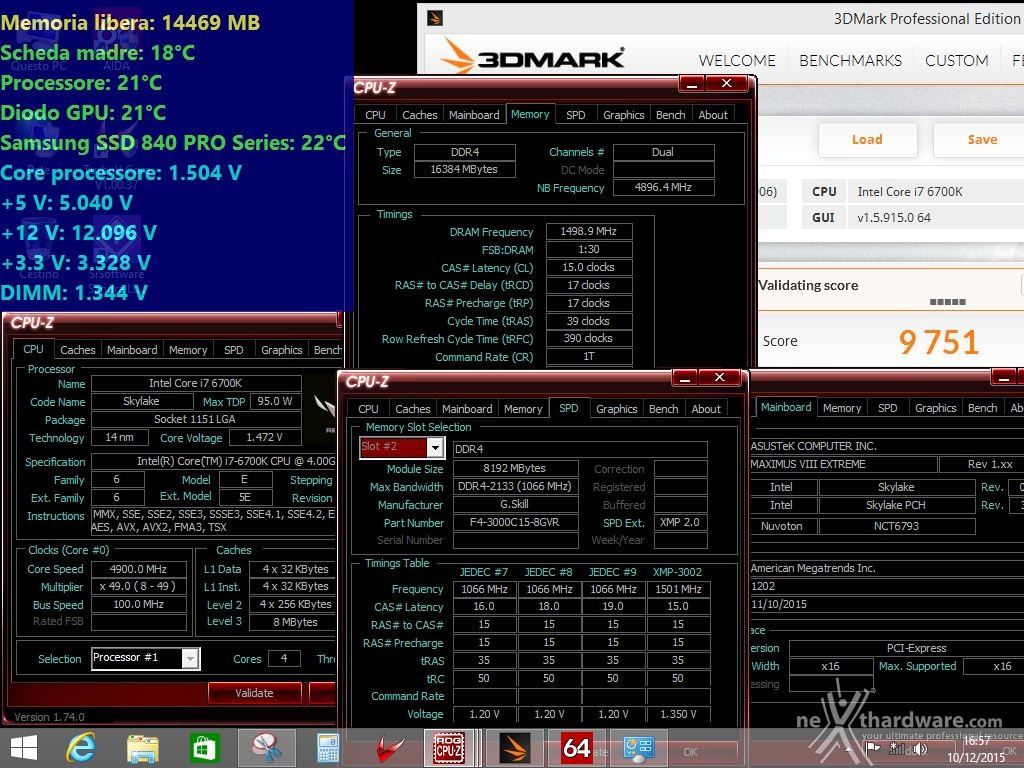Open the Control Panel taskbar icon
Image resolution: width=1024 pixels, height=768 pixels.
pyautogui.click(x=638, y=748)
